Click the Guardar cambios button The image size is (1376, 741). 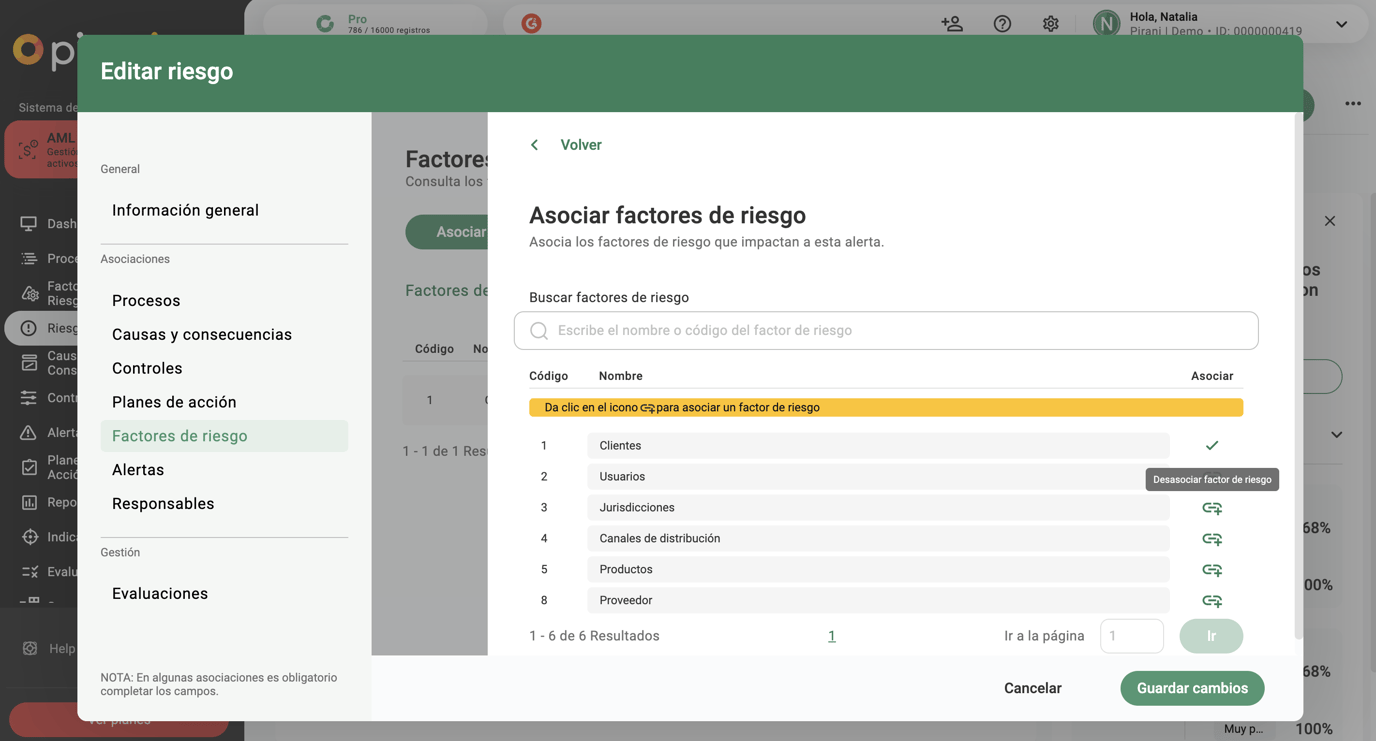pos(1192,688)
